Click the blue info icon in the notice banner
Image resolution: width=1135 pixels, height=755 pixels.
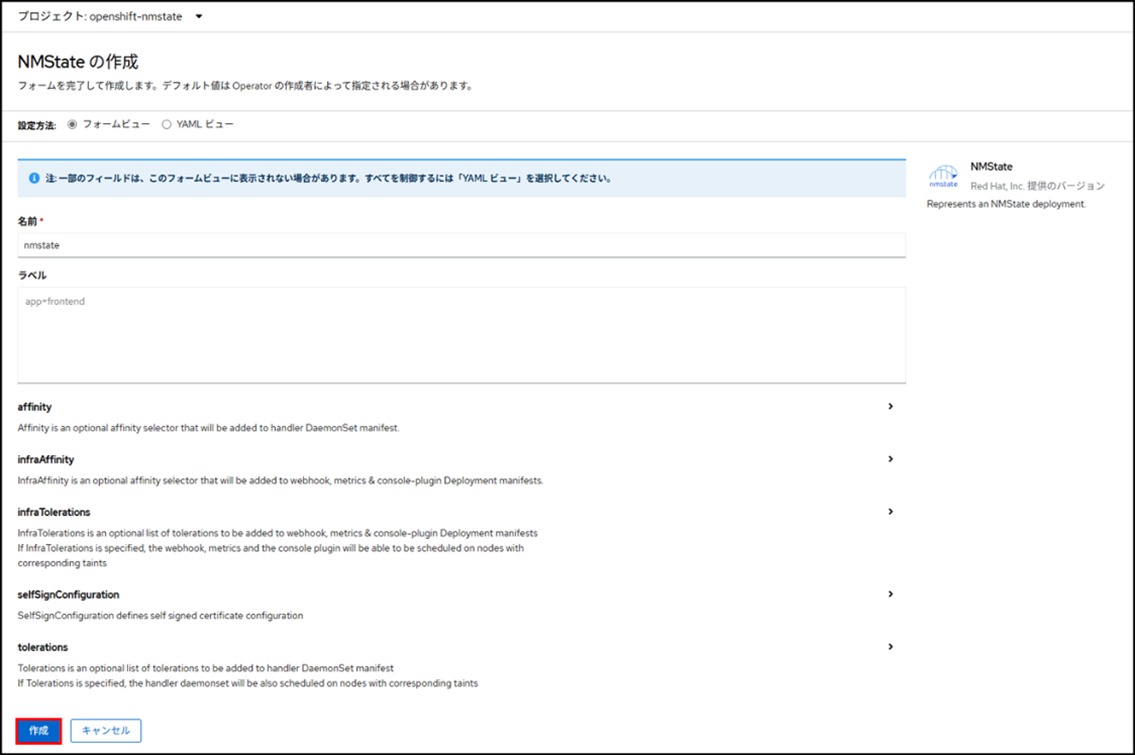34,178
